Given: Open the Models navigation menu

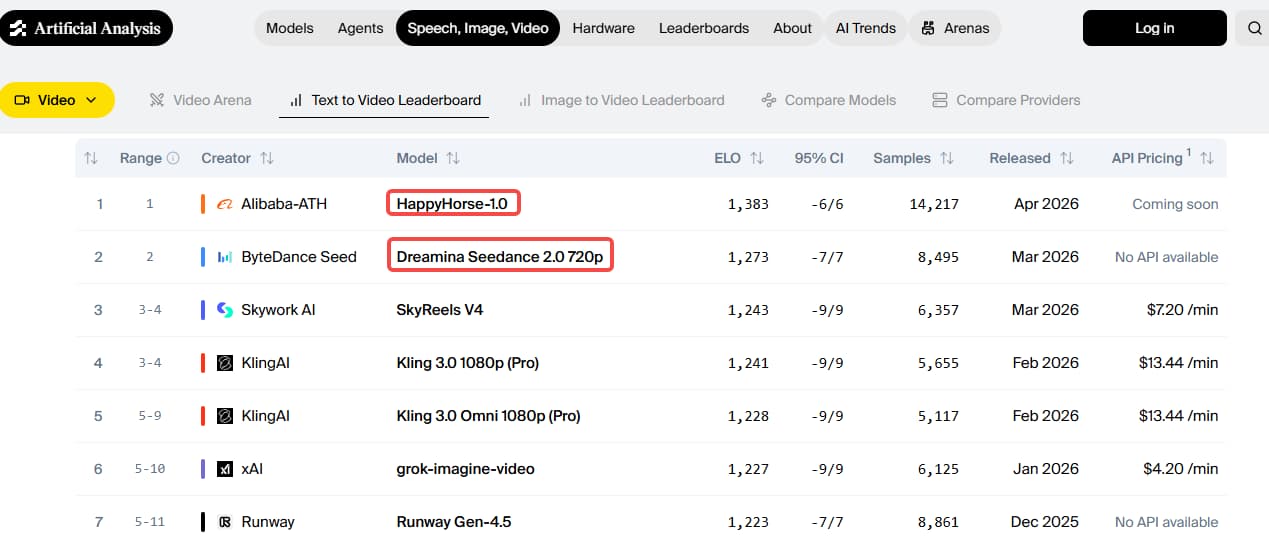Looking at the screenshot, I should click(x=290, y=28).
